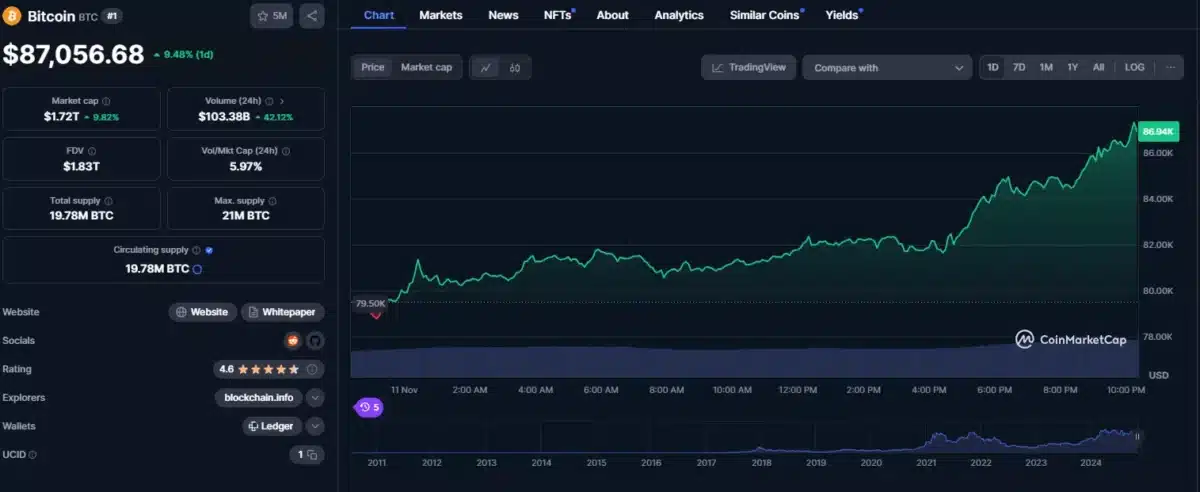Open the GitHub social link icon
This screenshot has height=492, width=1200.
tap(315, 340)
